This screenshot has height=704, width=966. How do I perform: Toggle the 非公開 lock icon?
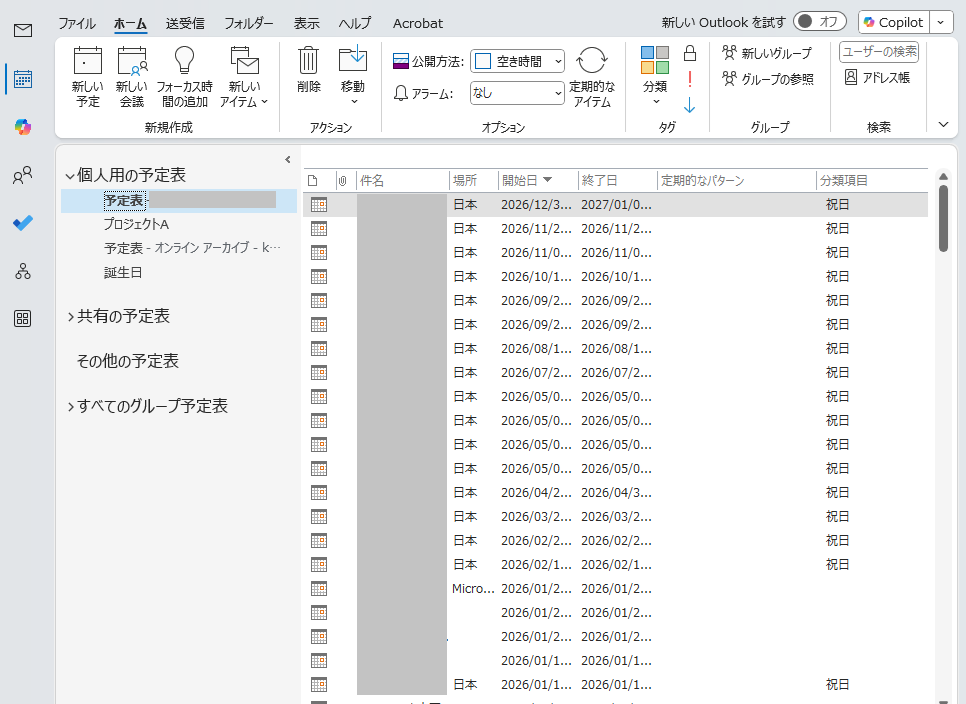pyautogui.click(x=689, y=53)
